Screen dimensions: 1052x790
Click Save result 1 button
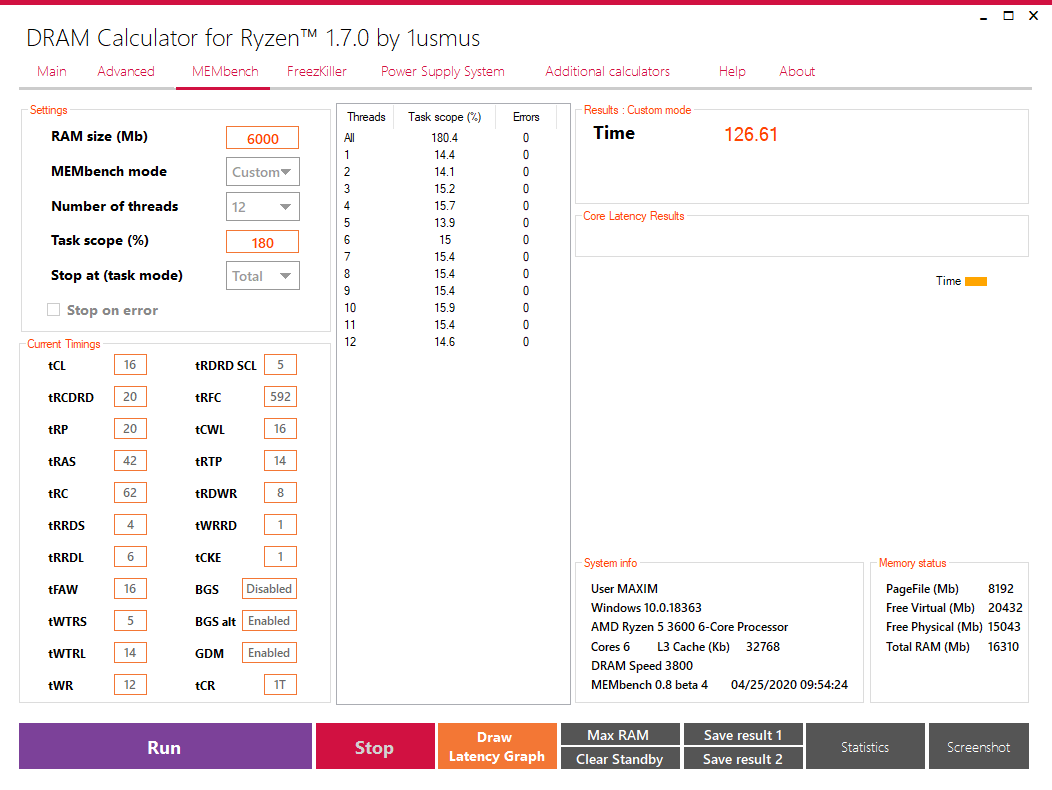coord(743,734)
